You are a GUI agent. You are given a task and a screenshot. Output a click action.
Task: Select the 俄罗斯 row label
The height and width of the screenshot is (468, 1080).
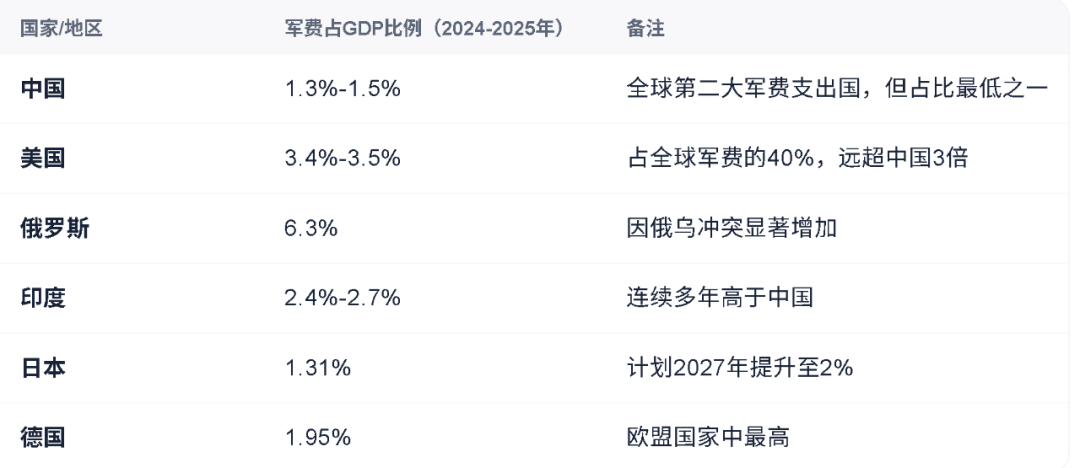[x=54, y=227]
